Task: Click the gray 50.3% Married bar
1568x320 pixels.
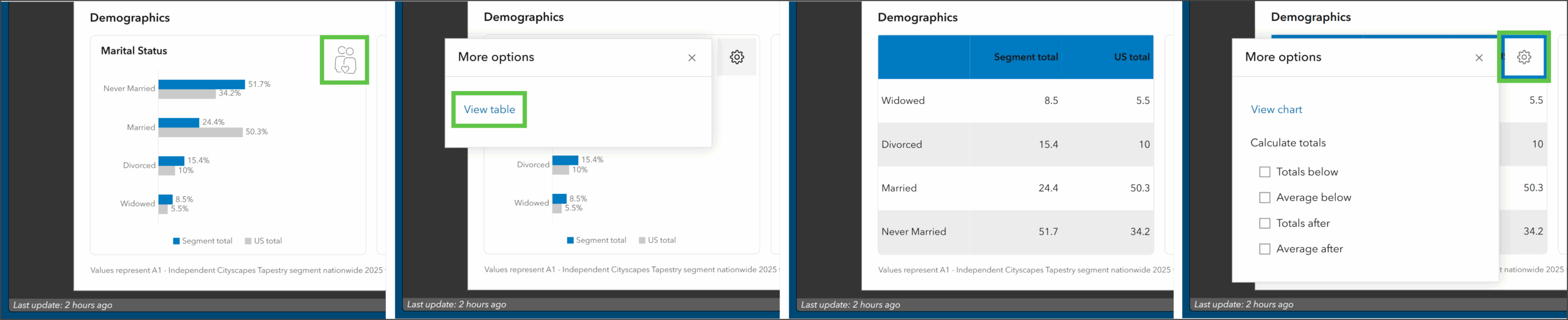Action: click(200, 132)
